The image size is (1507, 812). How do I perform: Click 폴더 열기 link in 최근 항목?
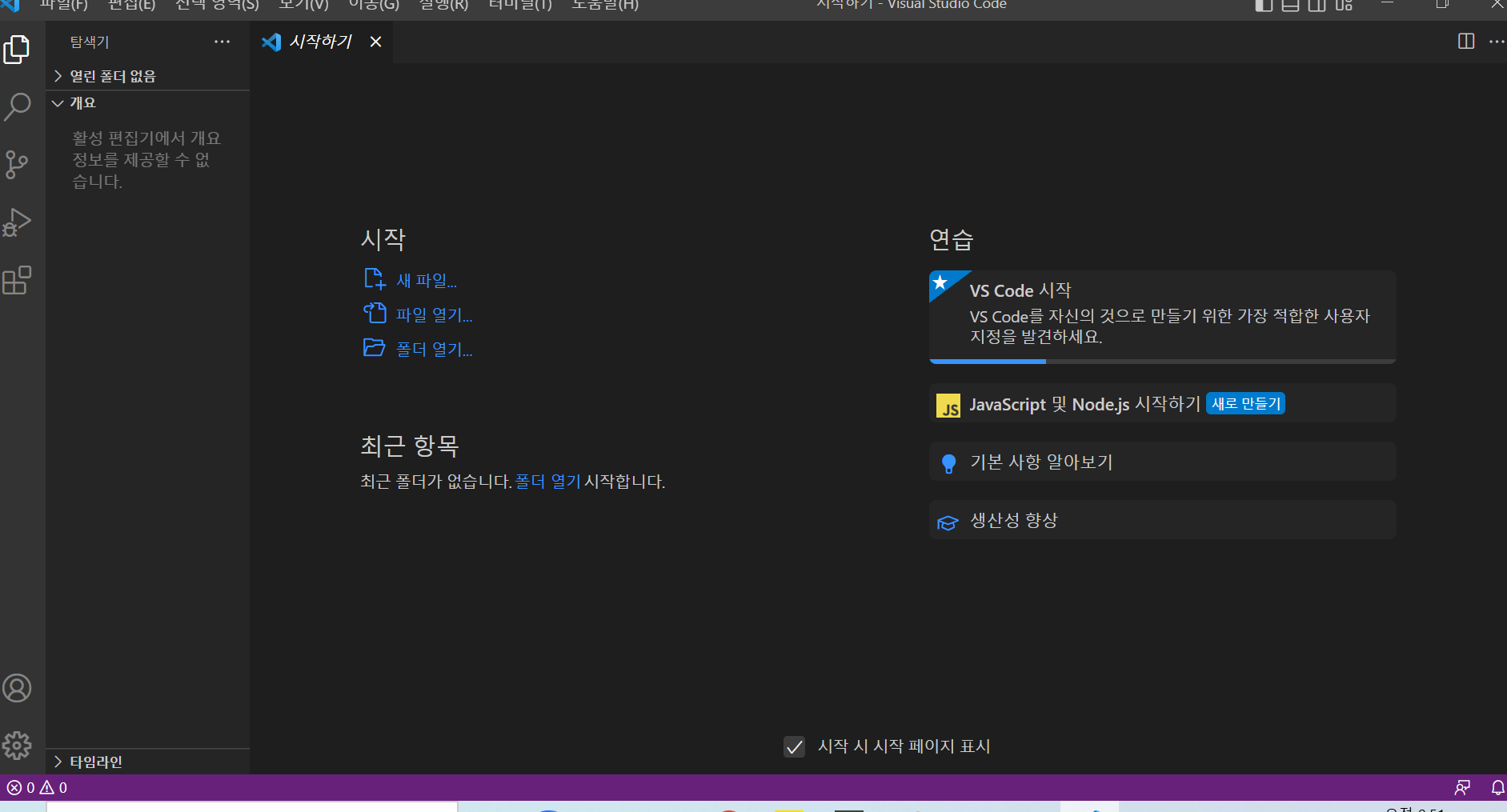548,482
